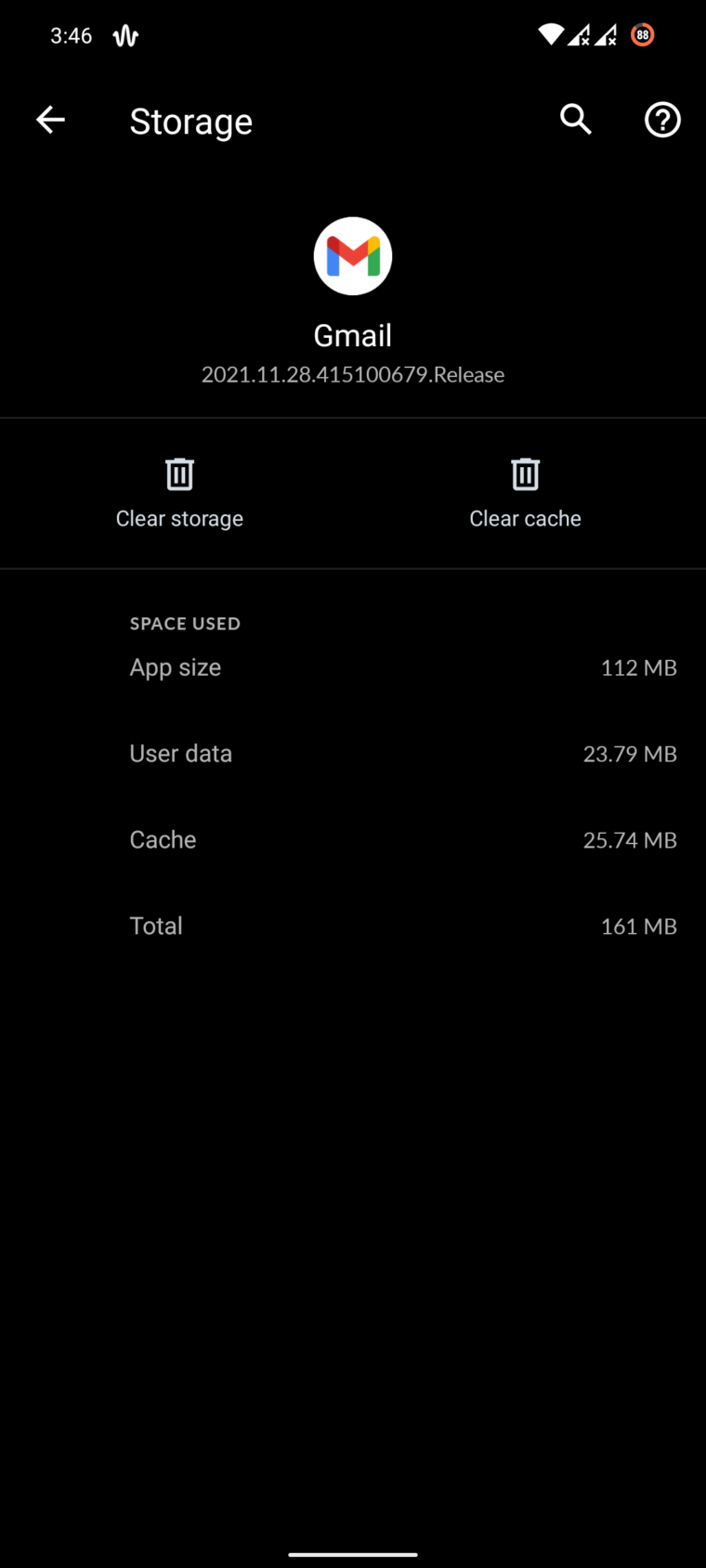Tap the audio waveform notification icon
Screen dimensions: 706x1568
click(125, 36)
